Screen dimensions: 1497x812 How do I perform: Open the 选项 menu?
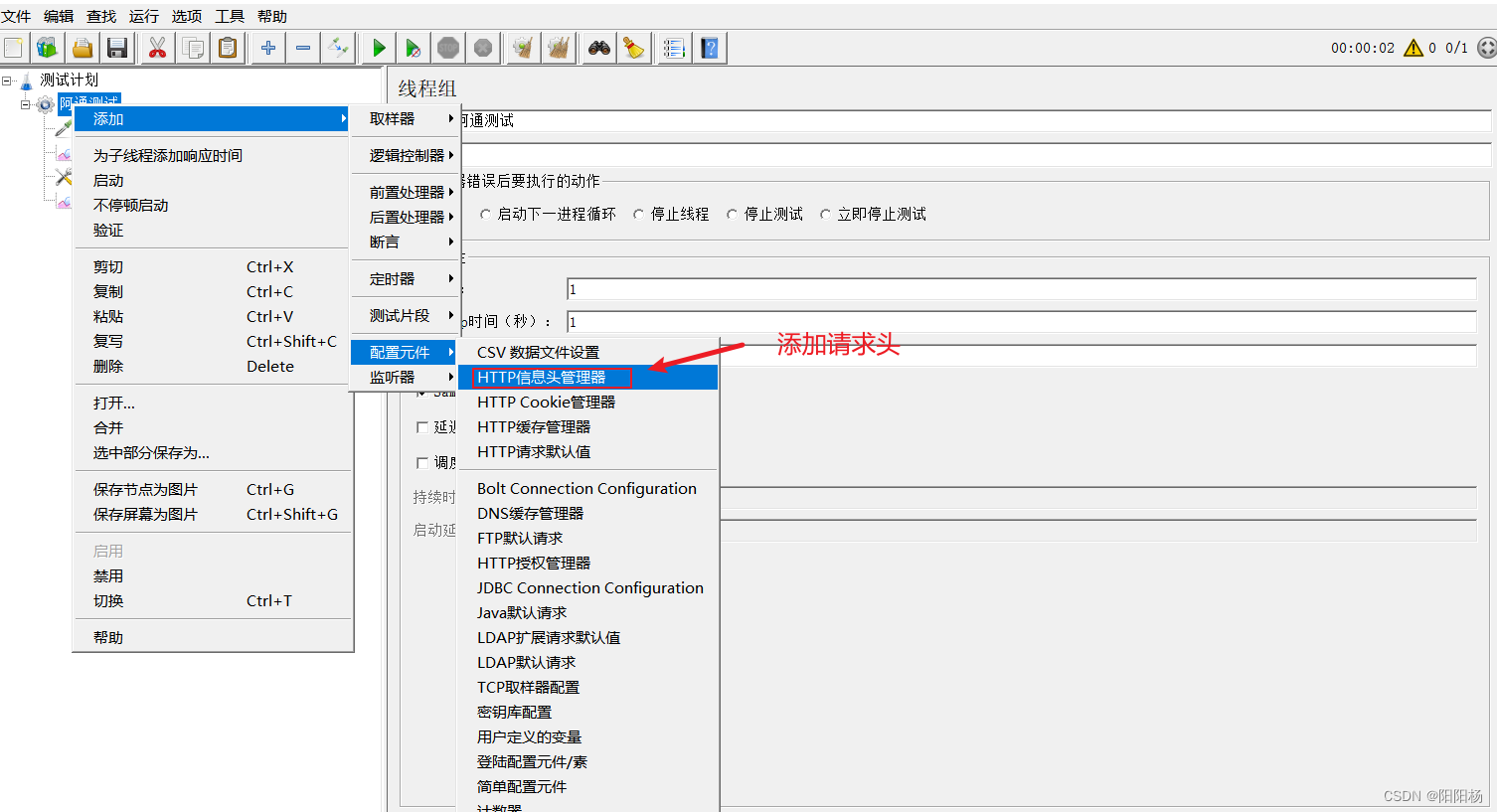[187, 16]
